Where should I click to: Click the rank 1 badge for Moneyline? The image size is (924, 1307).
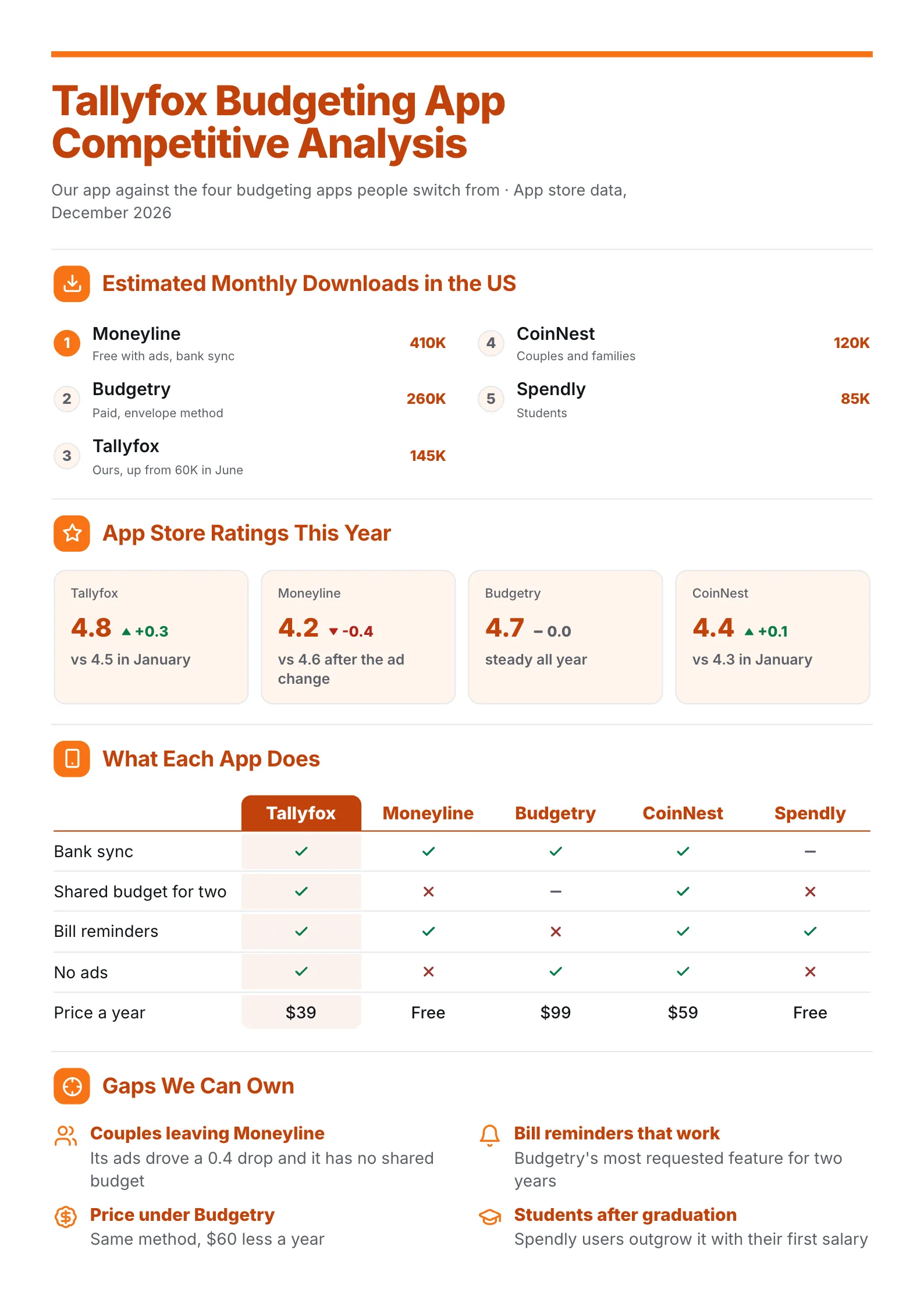(67, 343)
